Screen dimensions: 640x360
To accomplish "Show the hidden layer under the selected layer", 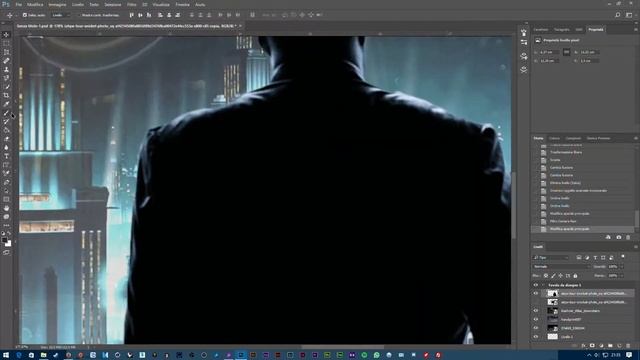I will click(536, 302).
